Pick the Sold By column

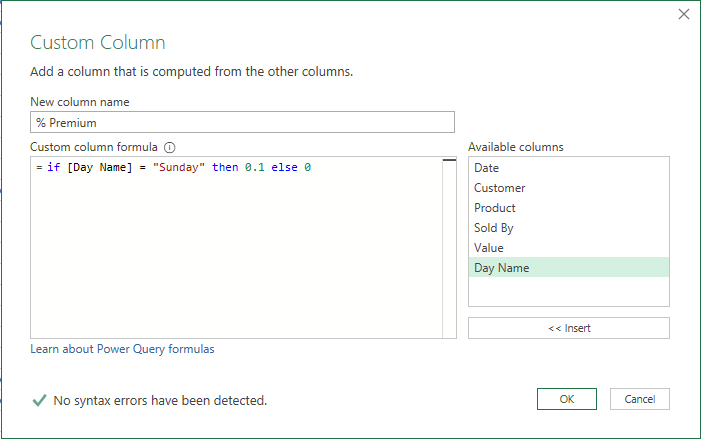point(494,228)
